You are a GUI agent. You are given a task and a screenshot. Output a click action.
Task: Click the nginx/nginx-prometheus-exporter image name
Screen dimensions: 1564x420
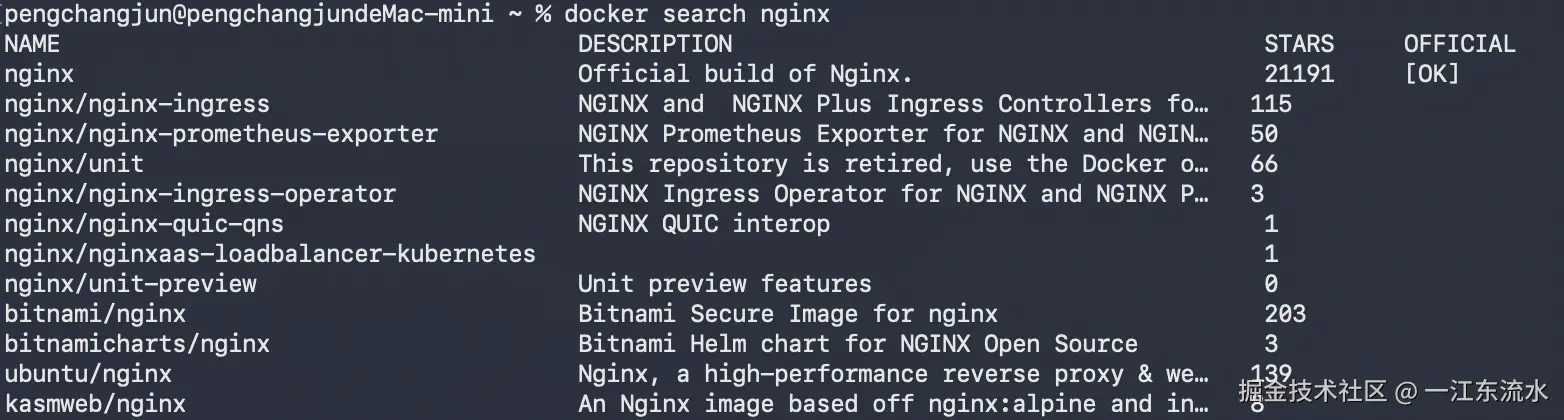click(221, 134)
